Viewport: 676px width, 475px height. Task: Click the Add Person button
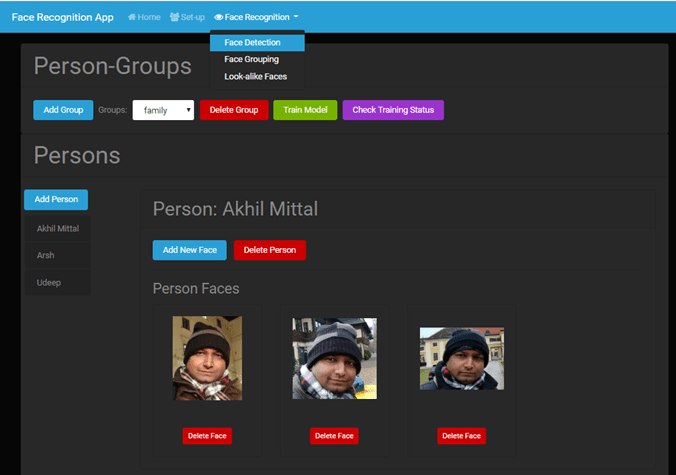click(x=56, y=199)
